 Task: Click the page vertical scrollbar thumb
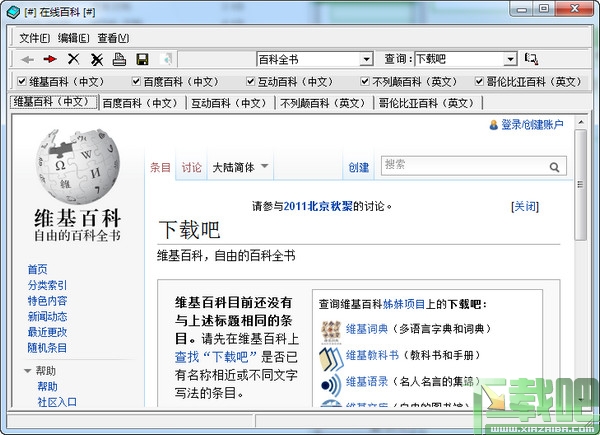[580, 185]
